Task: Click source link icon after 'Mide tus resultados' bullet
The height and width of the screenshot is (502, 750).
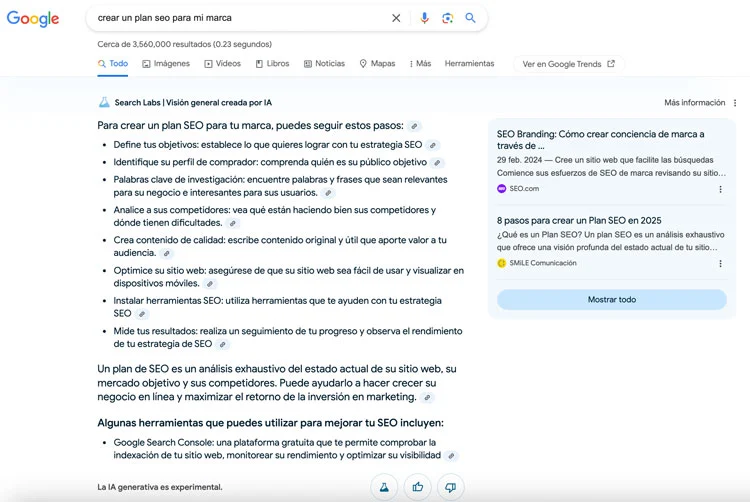Action: [x=222, y=344]
